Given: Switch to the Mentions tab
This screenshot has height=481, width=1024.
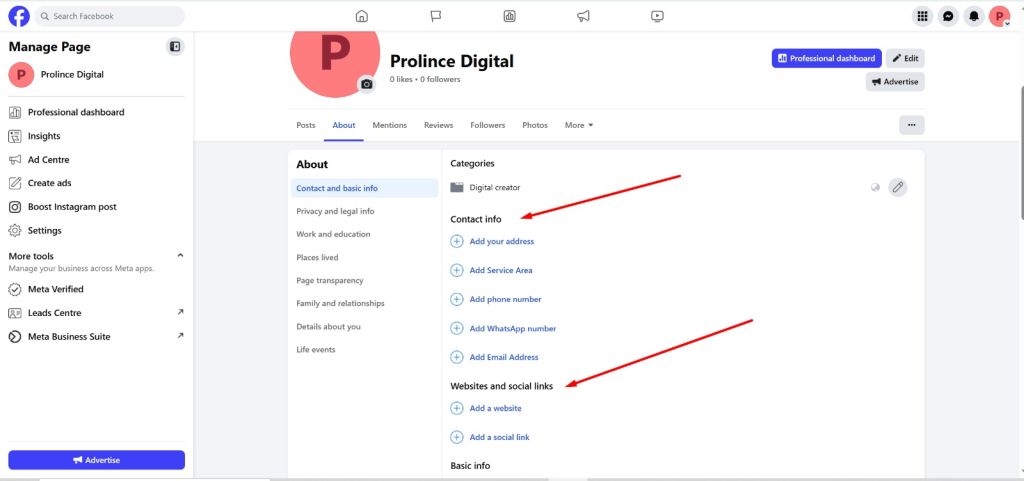Looking at the screenshot, I should click(x=389, y=125).
